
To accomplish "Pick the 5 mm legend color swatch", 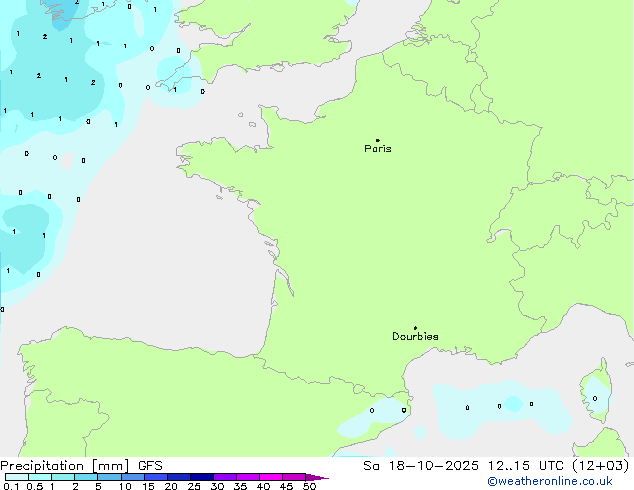I will coord(109,477).
